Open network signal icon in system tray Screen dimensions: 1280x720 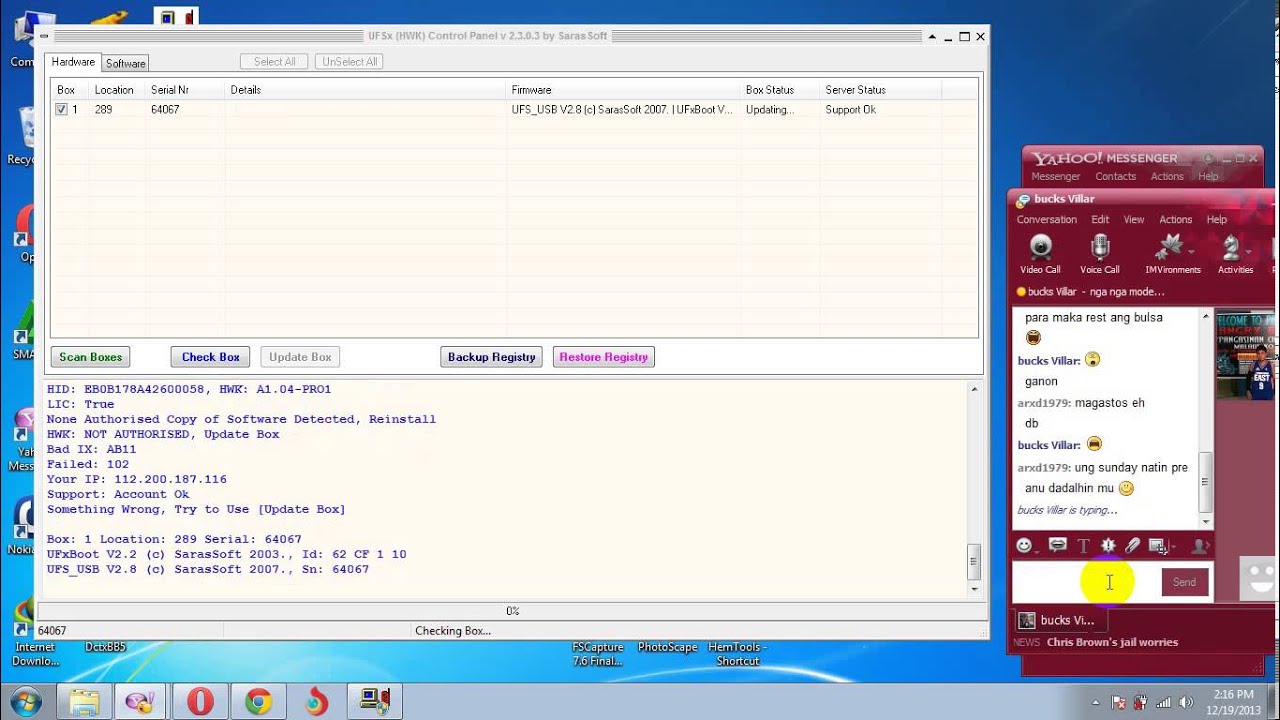coord(1163,702)
